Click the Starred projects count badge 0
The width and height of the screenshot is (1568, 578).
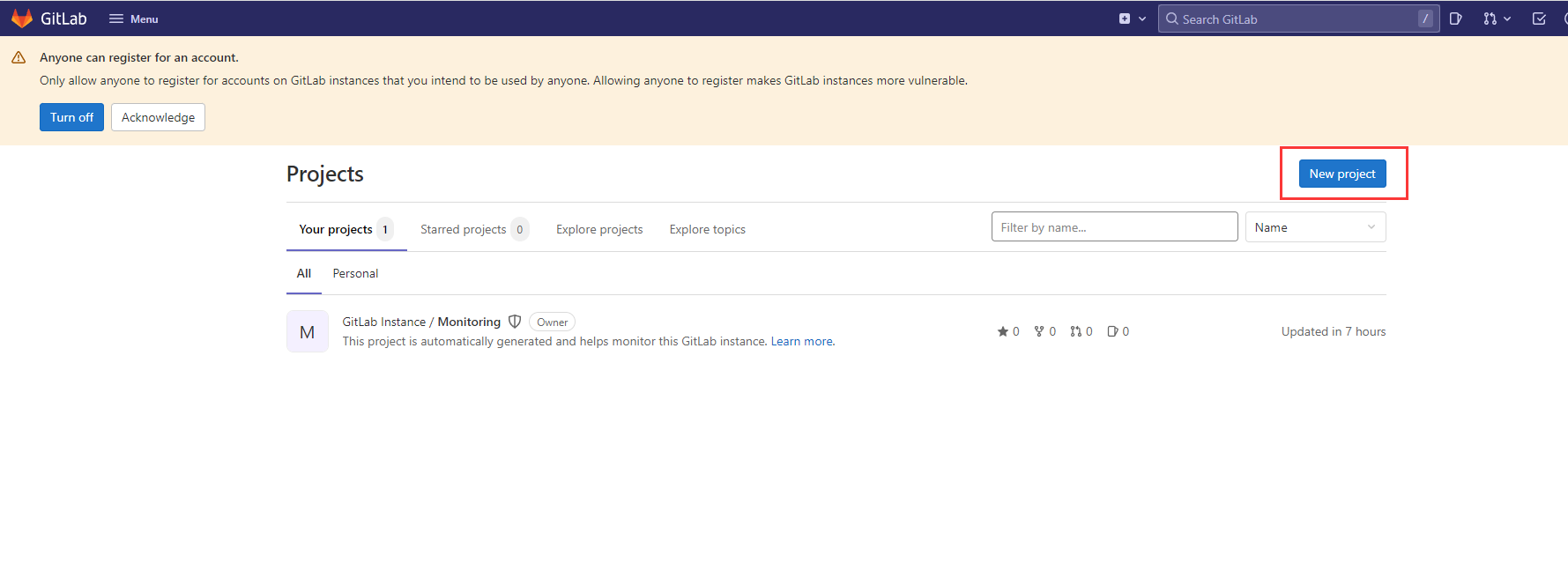[520, 229]
